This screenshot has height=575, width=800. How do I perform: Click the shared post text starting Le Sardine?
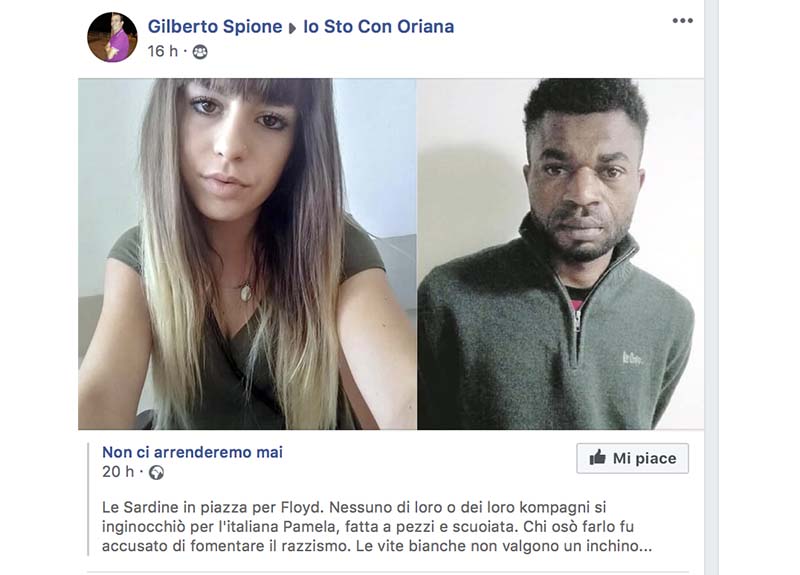[x=377, y=527]
